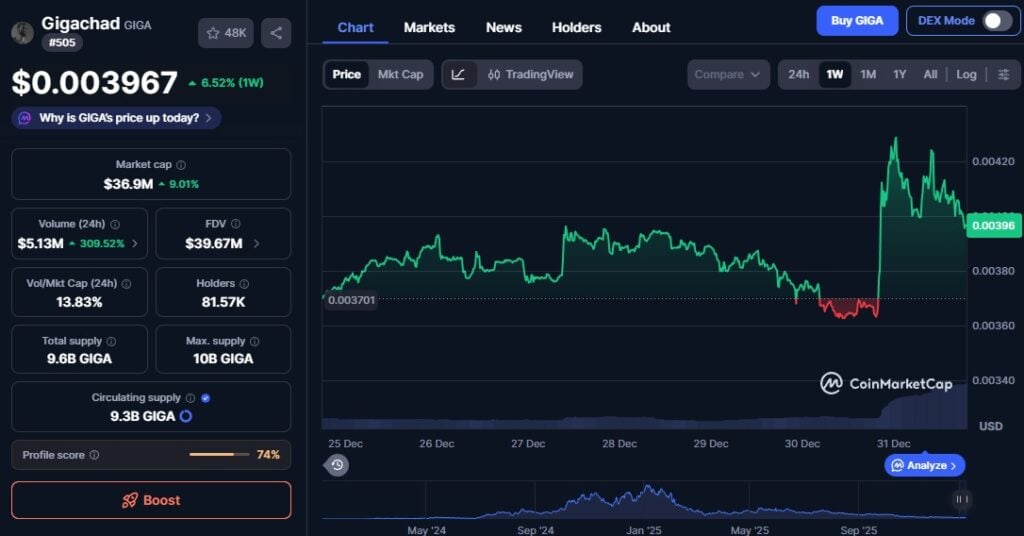Click Market cap info icon
Screen dimensions: 1024x536
coord(181,165)
